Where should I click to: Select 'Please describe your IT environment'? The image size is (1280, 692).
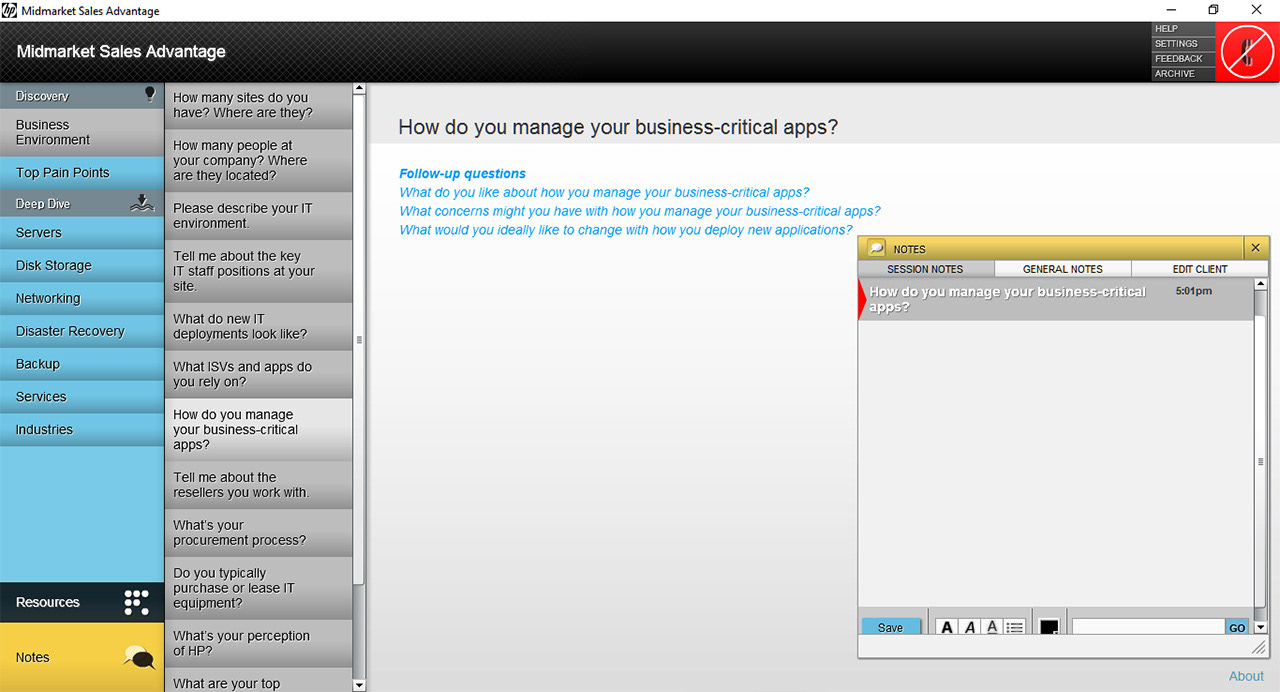pyautogui.click(x=259, y=215)
